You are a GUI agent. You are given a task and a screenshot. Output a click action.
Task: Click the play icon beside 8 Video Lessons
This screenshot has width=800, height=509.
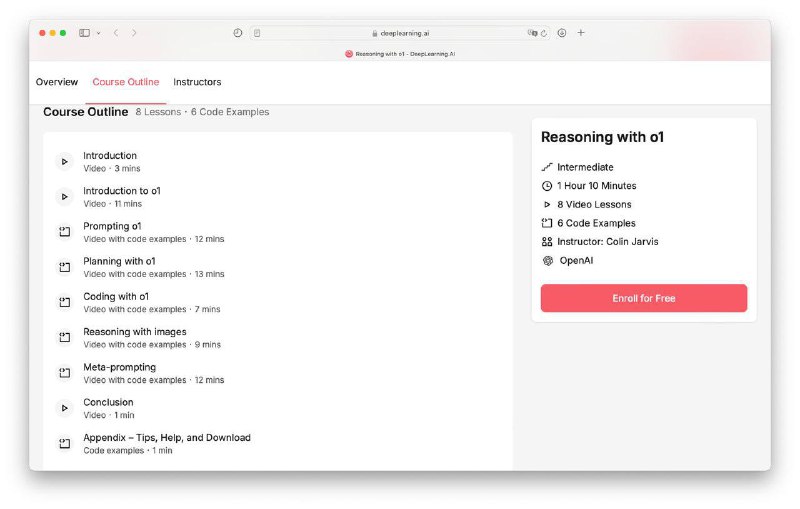[x=547, y=205]
